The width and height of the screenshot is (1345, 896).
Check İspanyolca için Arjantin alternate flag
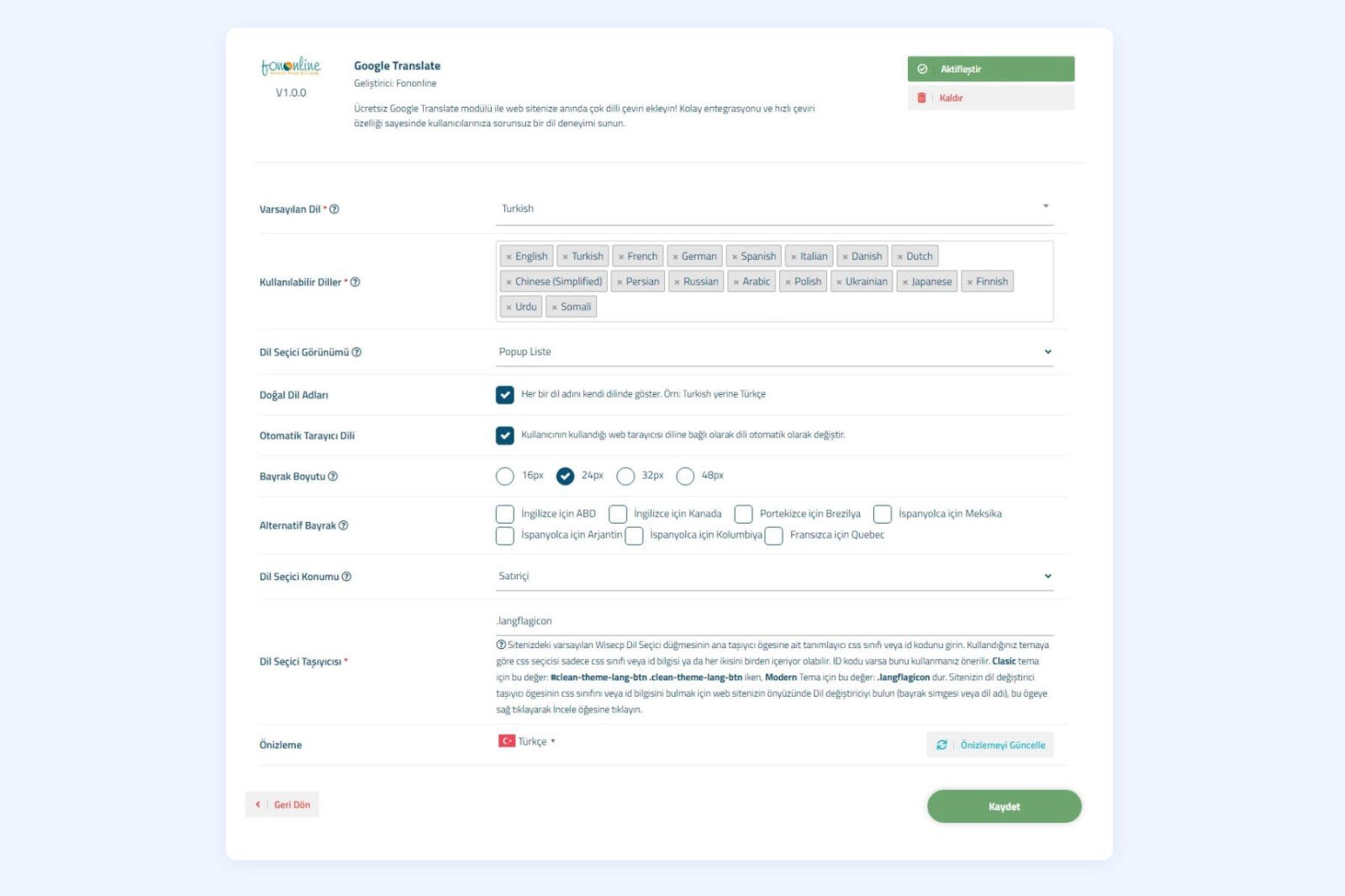505,535
